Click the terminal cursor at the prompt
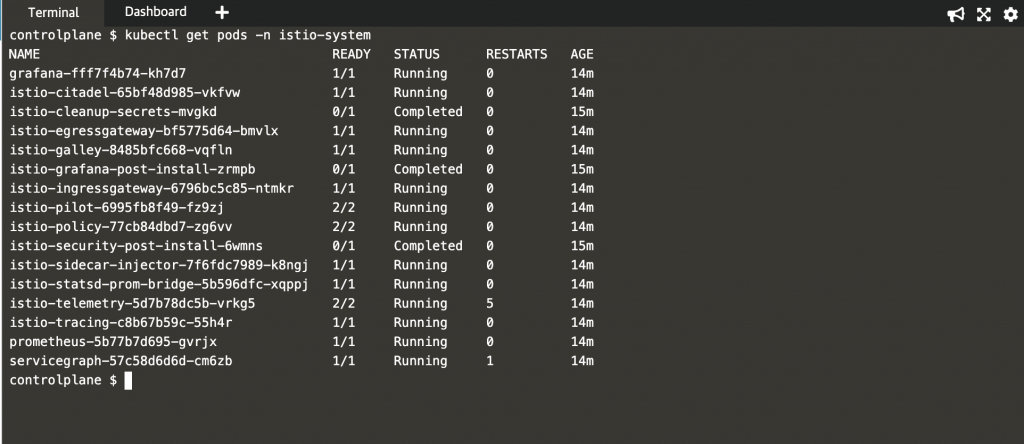 [128, 381]
